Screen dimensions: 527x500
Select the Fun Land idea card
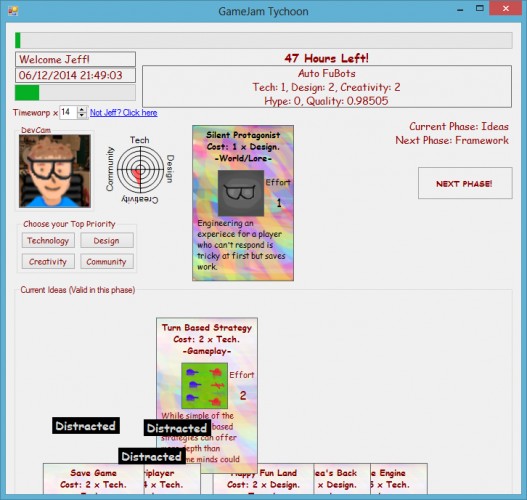pos(264,479)
